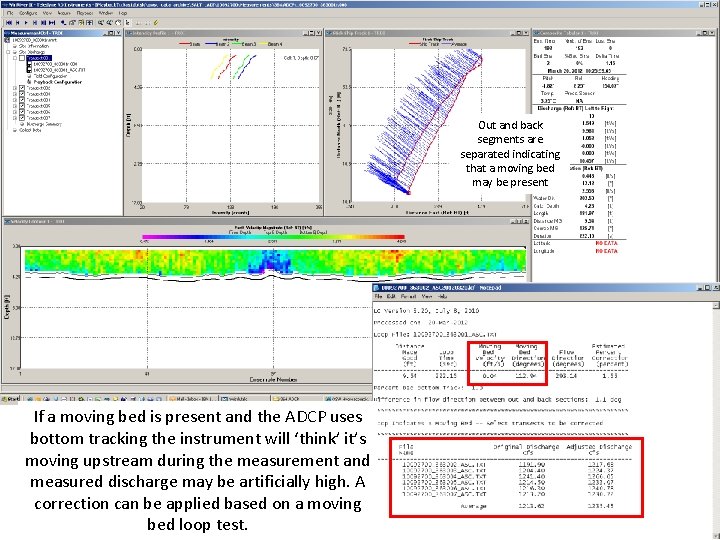Click the yellow Beam 4 legend line
Image resolution: width=720 pixels, height=540 pixels.
coord(264,44)
